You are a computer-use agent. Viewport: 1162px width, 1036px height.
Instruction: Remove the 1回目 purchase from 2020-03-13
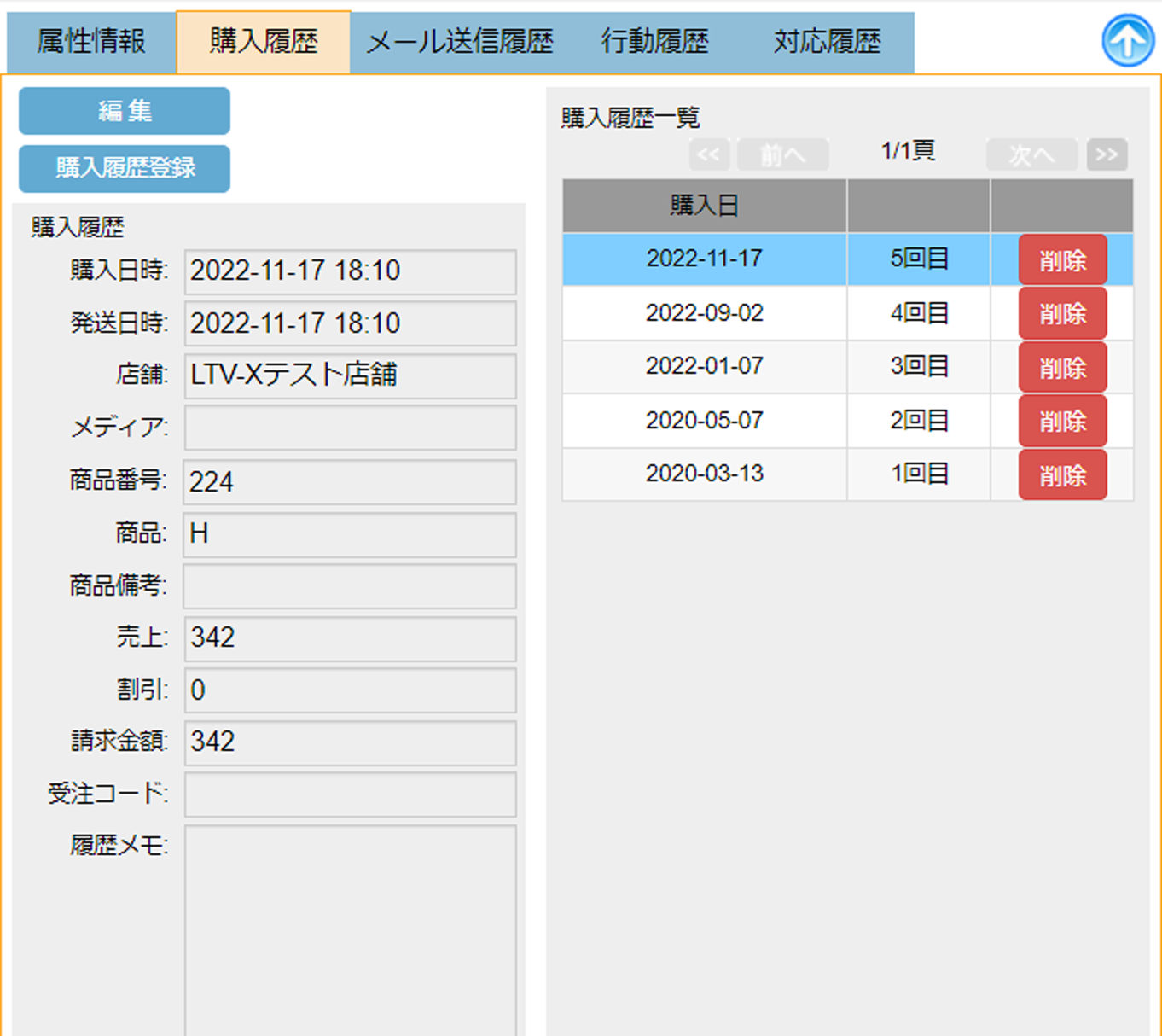tap(1062, 475)
